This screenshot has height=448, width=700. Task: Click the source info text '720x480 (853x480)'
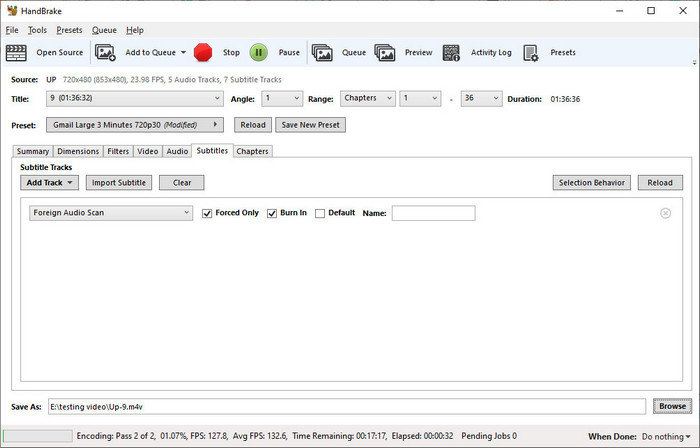click(x=95, y=79)
